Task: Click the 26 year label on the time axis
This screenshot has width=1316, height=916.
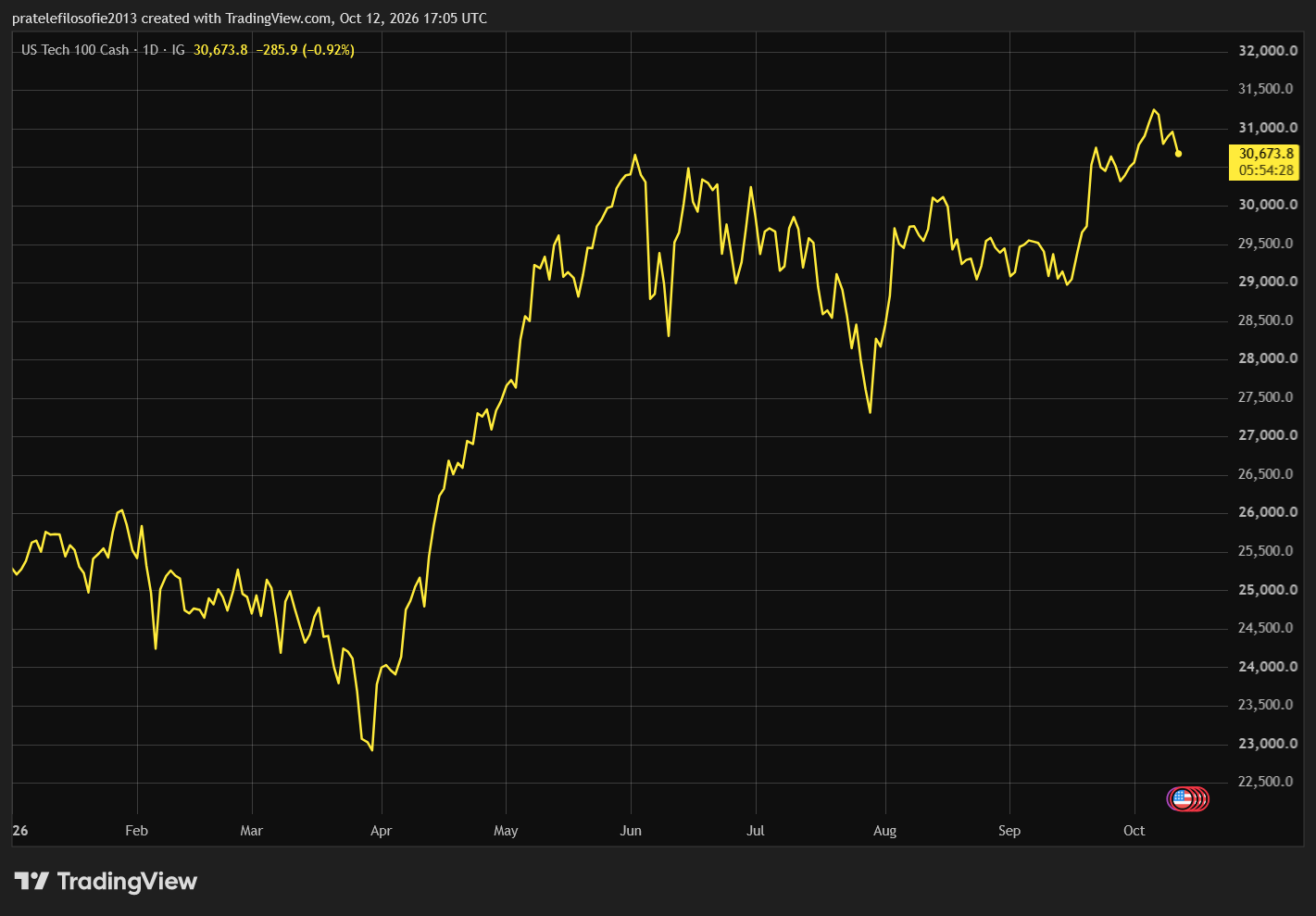Action: (x=20, y=831)
